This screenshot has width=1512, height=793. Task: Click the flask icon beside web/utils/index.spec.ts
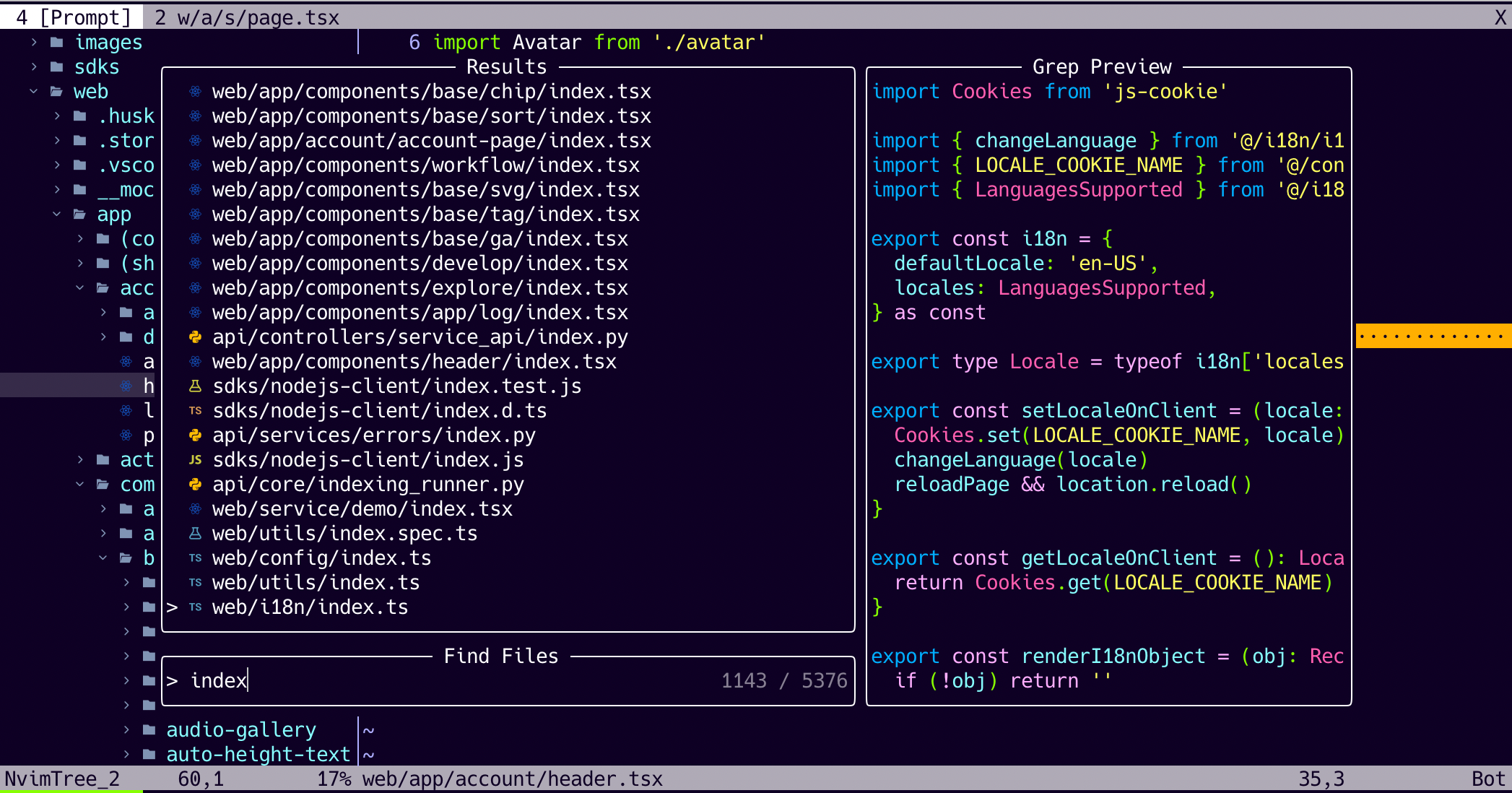click(195, 534)
